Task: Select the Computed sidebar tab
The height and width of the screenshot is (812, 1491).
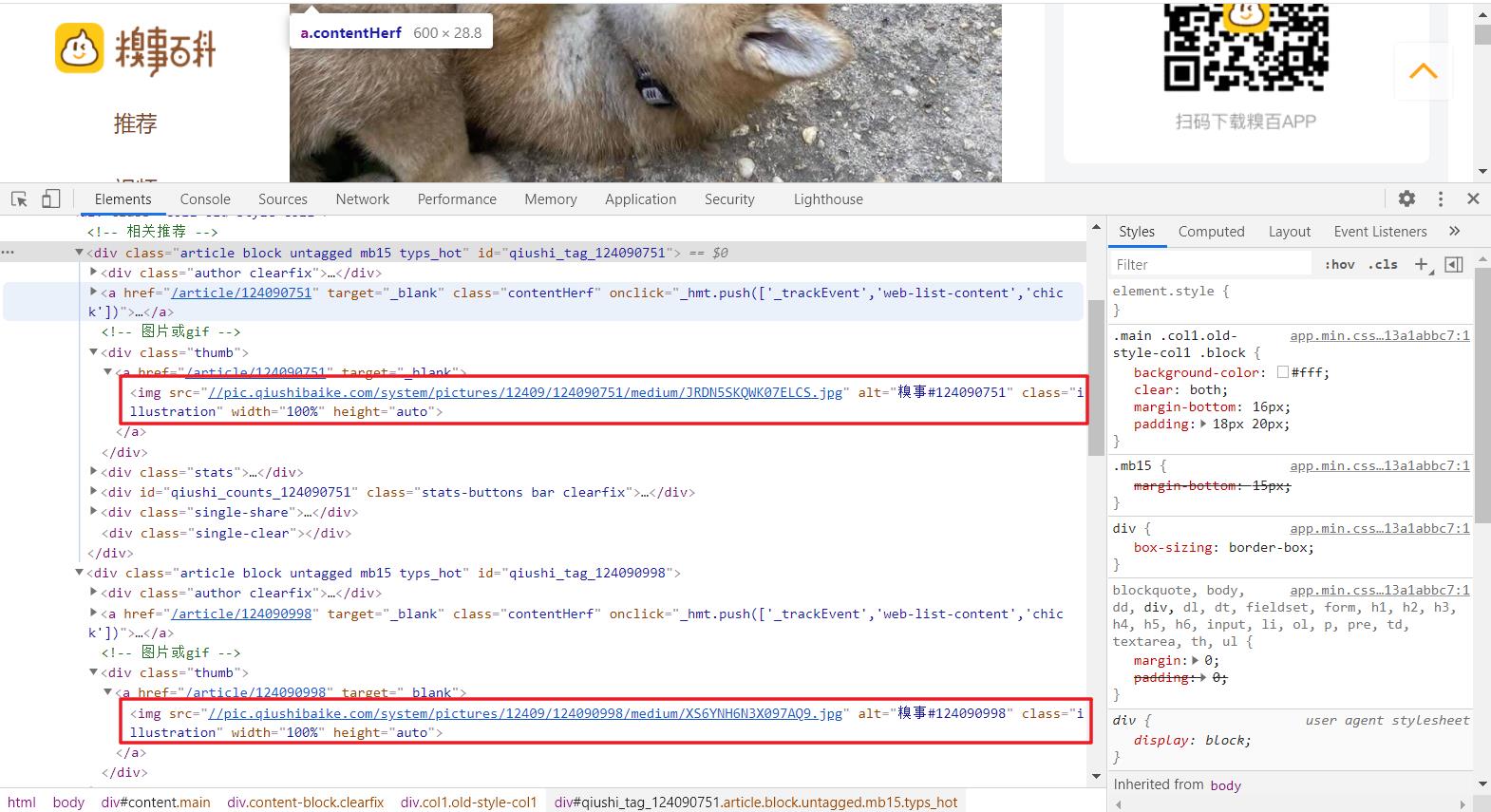Action: [x=1211, y=232]
